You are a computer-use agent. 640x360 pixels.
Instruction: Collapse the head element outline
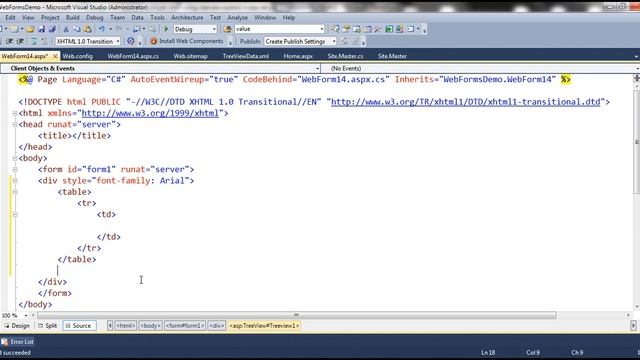tap(15, 124)
